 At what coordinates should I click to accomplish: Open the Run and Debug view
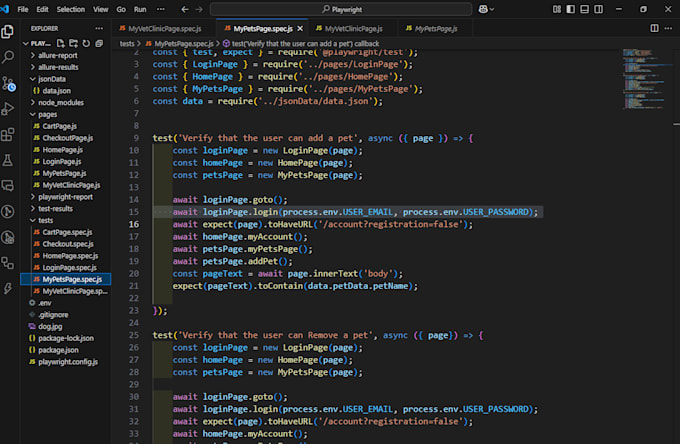coord(8,108)
